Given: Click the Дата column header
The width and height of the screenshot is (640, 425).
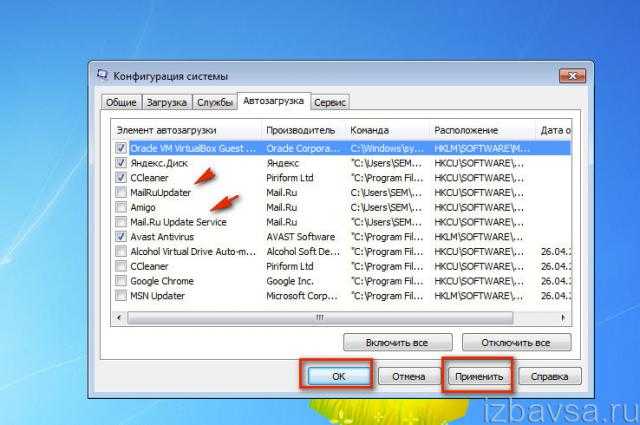Looking at the screenshot, I should [553, 130].
